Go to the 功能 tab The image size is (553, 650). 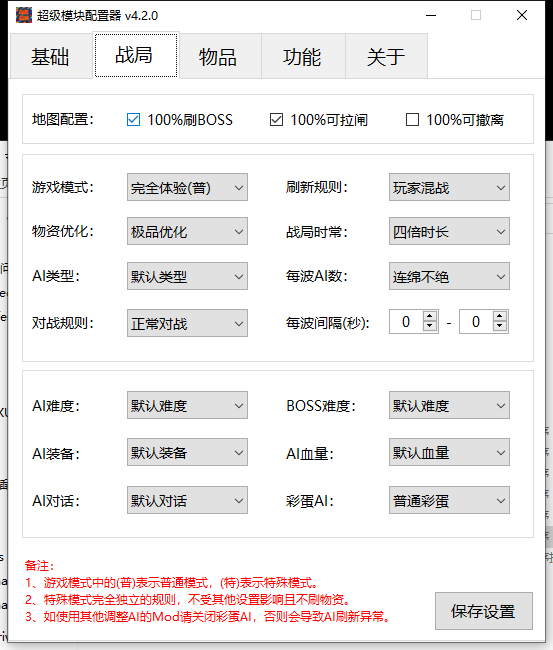(x=303, y=56)
